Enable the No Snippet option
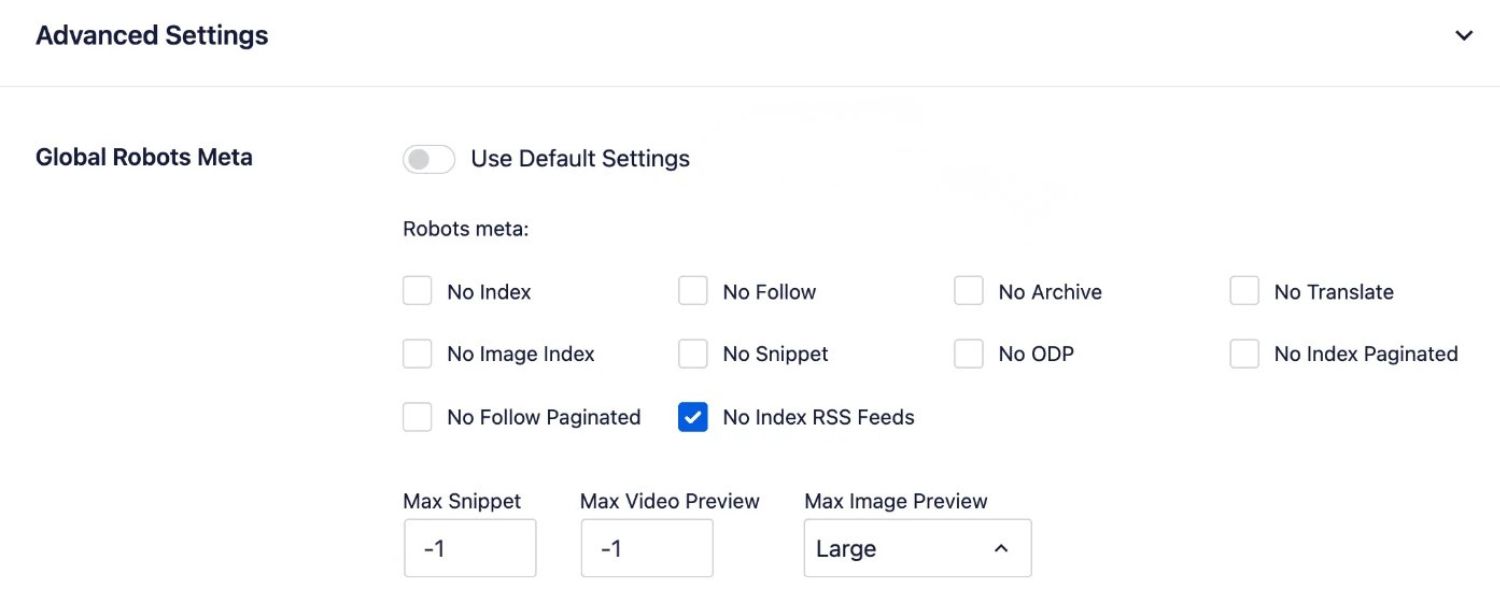Screen dimensions: 1500x600 pyautogui.click(x=693, y=353)
